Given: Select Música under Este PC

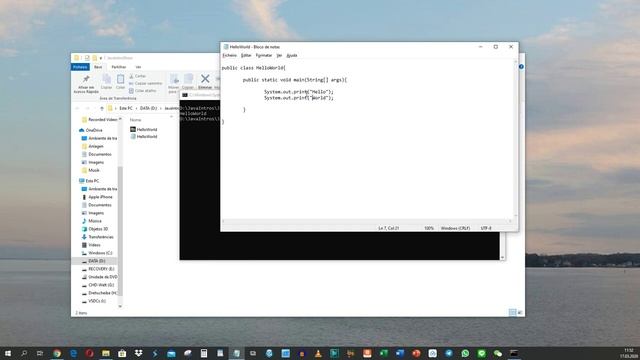Looking at the screenshot, I should coord(92,221).
